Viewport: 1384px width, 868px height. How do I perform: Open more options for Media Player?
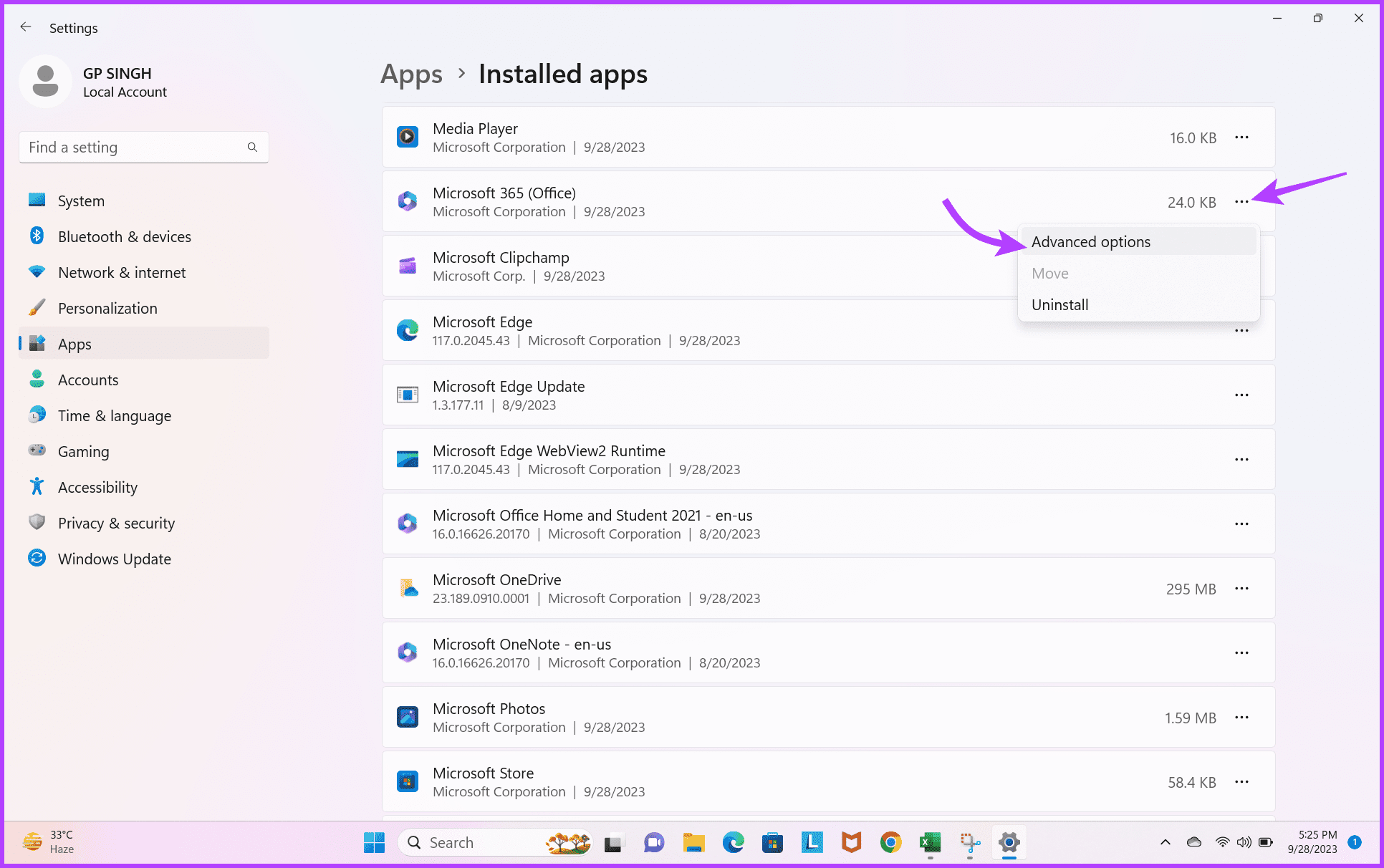1241,137
